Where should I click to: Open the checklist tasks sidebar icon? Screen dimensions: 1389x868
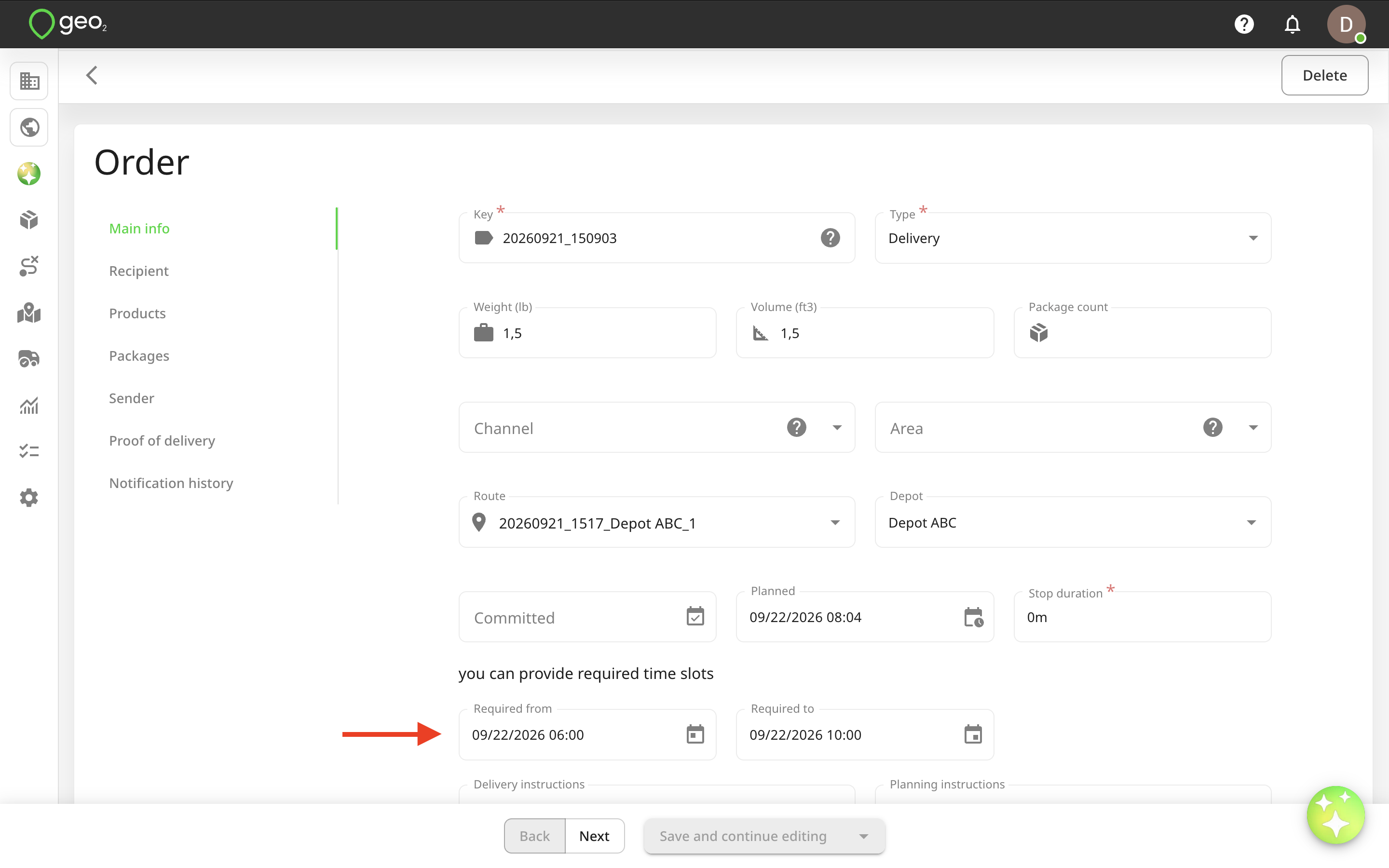point(29,451)
